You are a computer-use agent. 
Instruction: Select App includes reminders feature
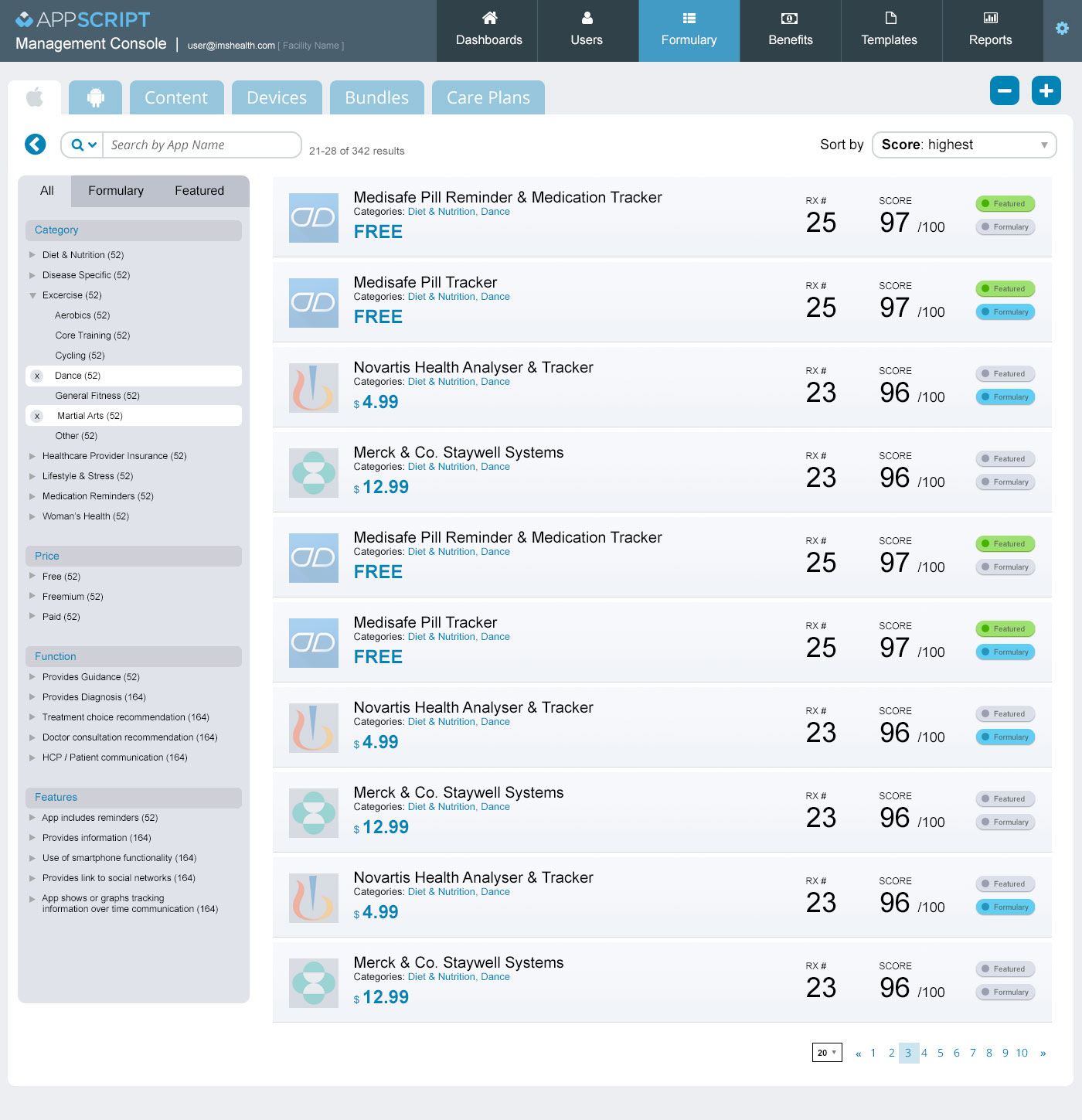[100, 818]
